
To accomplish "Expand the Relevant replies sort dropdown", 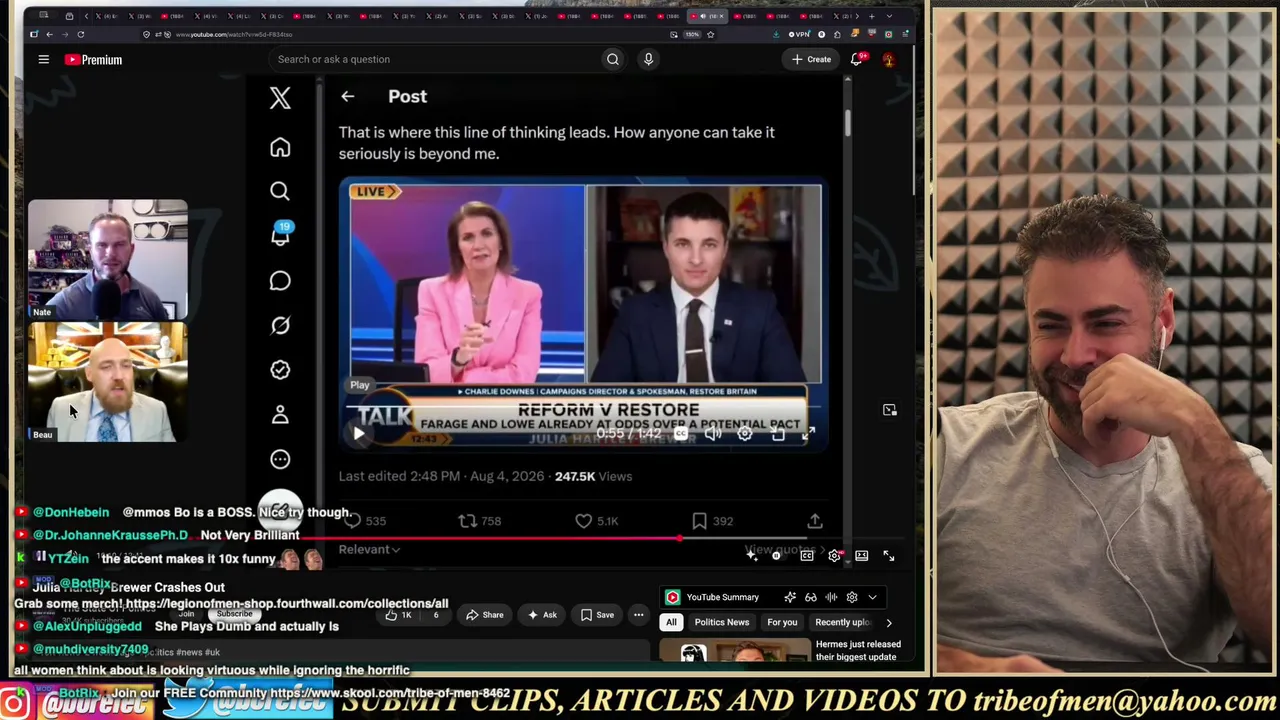I will (369, 549).
